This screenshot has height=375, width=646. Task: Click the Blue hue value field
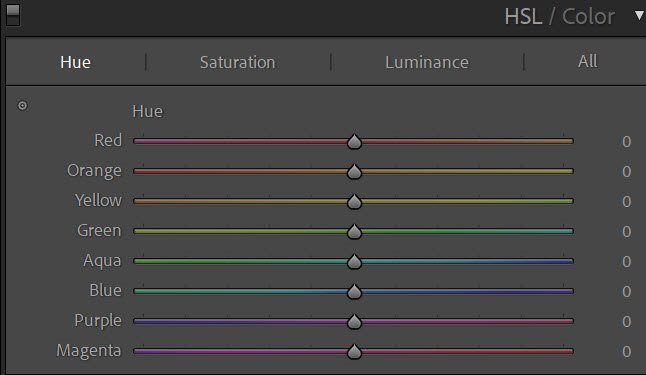tap(626, 292)
